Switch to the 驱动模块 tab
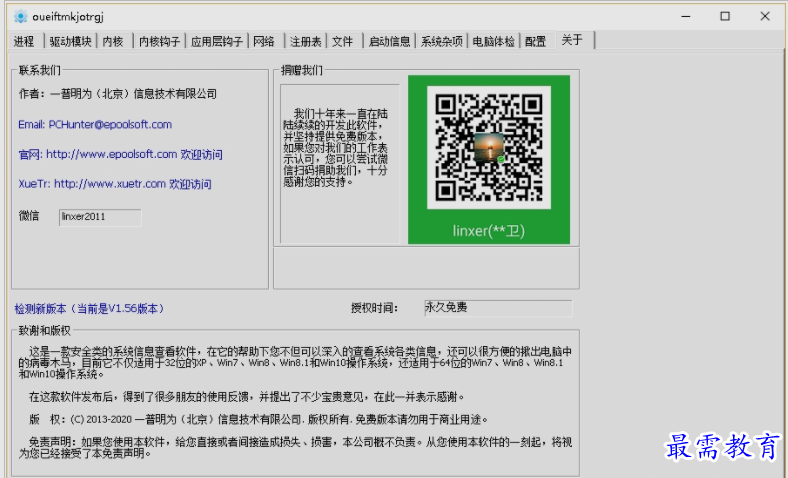Screen dimensions: 788x478 70,41
